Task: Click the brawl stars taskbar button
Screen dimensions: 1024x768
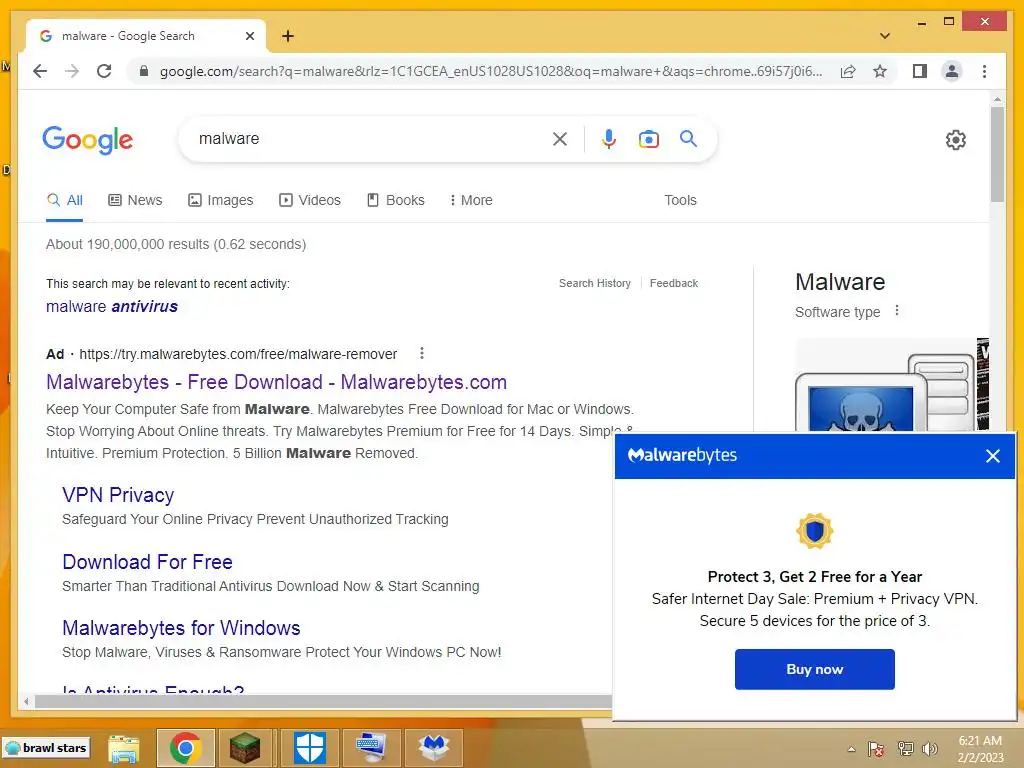Action: [46, 748]
